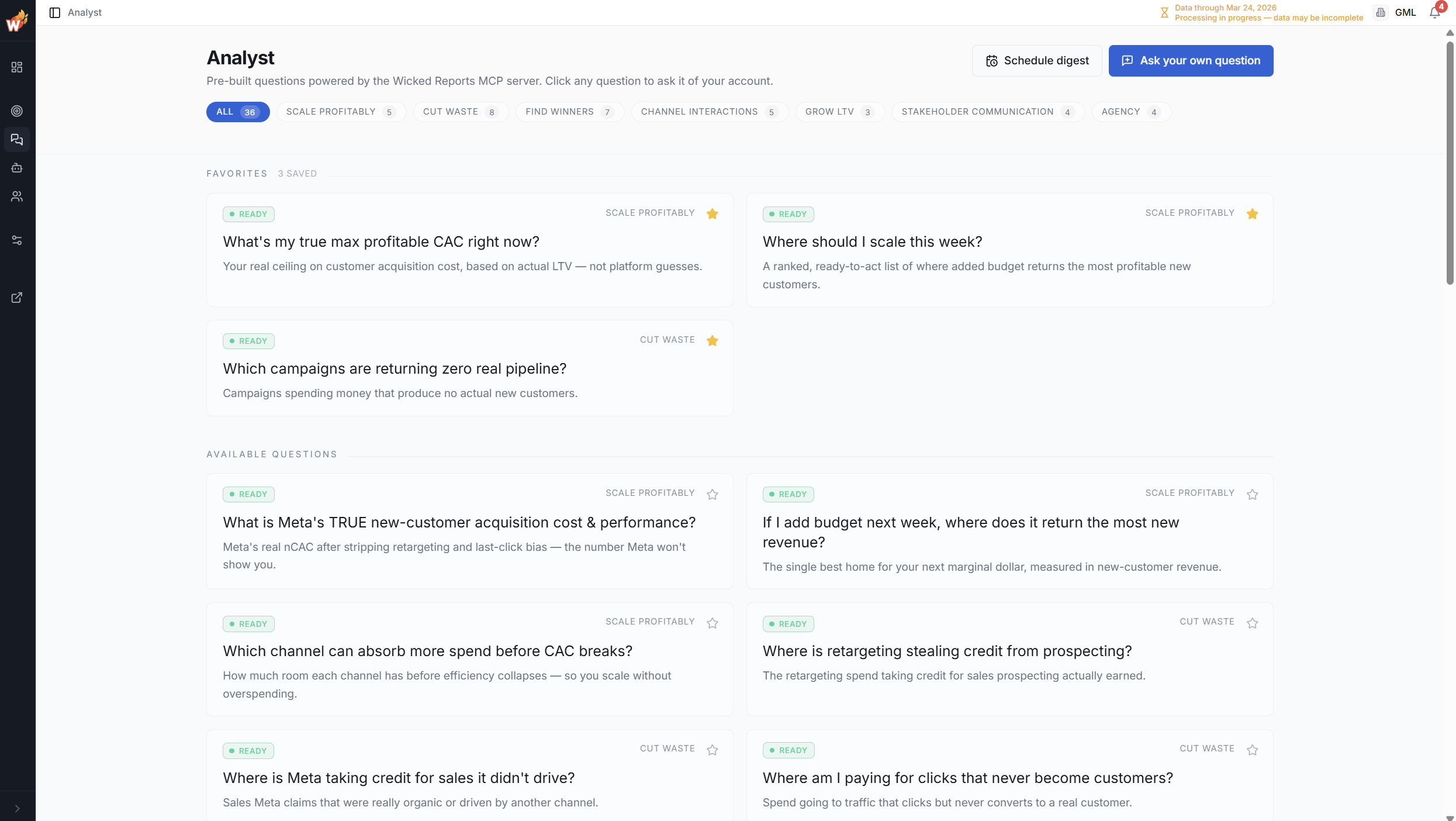Image resolution: width=1456 pixels, height=821 pixels.
Task: Select the Find Winners filter tab
Action: tap(569, 112)
